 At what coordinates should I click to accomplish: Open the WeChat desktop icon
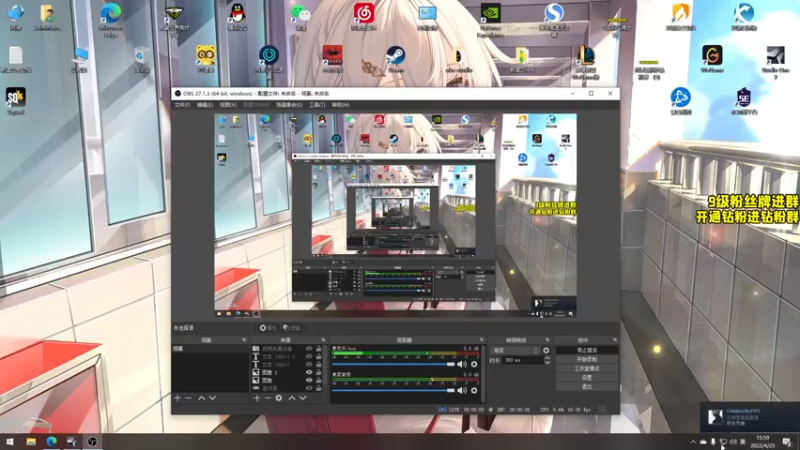point(301,17)
